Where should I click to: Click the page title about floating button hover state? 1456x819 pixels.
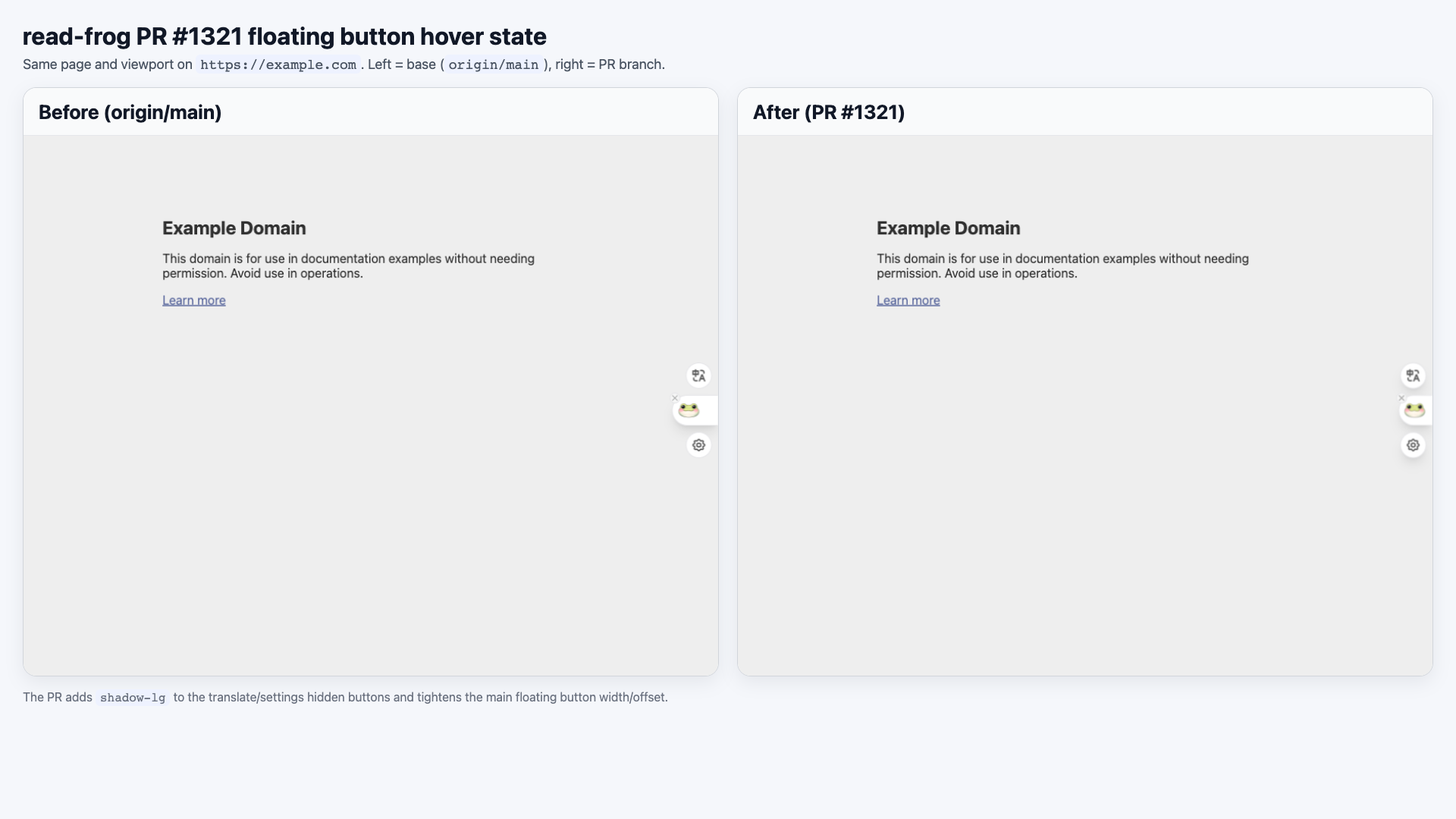284,36
